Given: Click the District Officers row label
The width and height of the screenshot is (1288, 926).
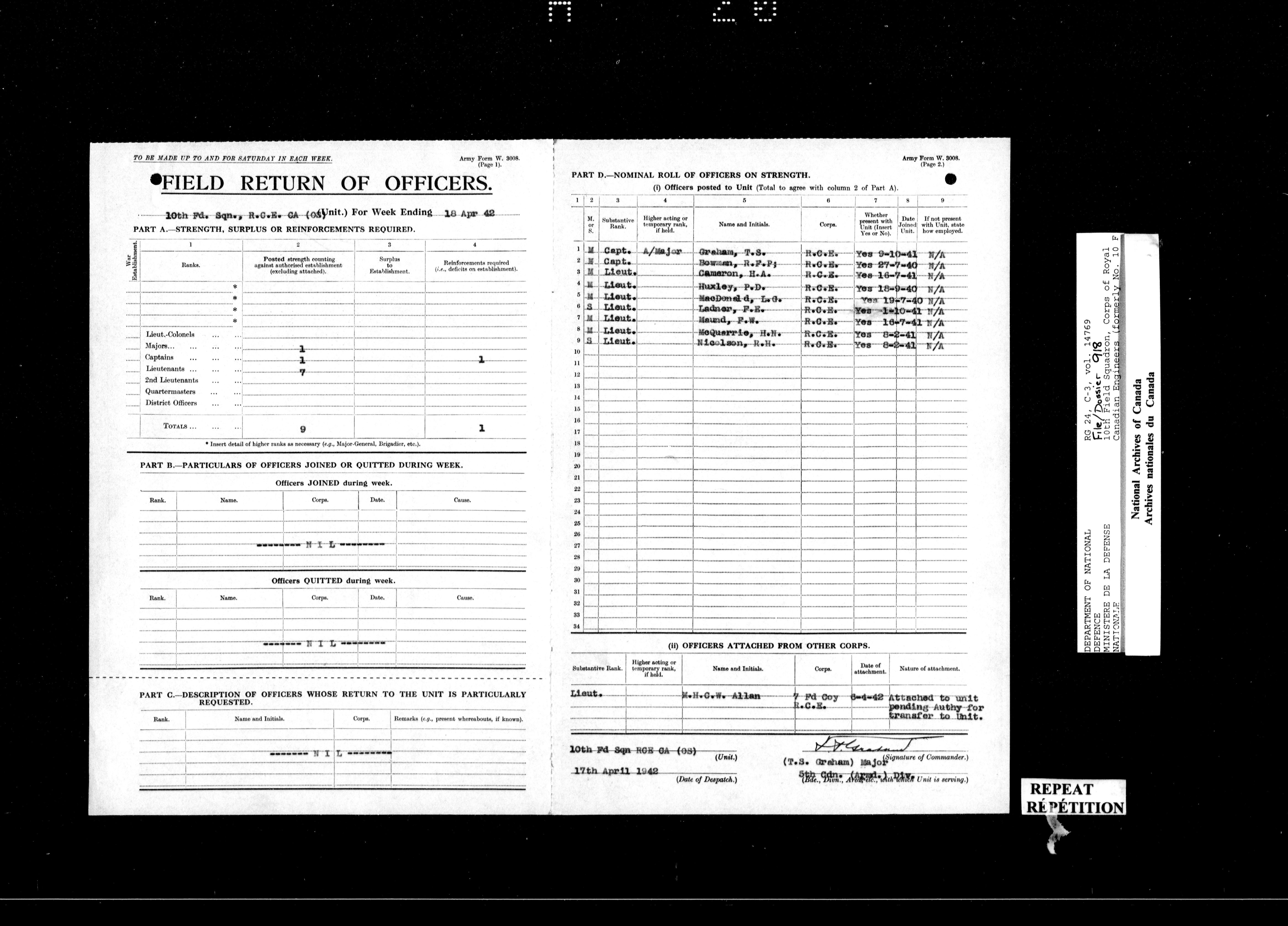Looking at the screenshot, I should click(171, 403).
